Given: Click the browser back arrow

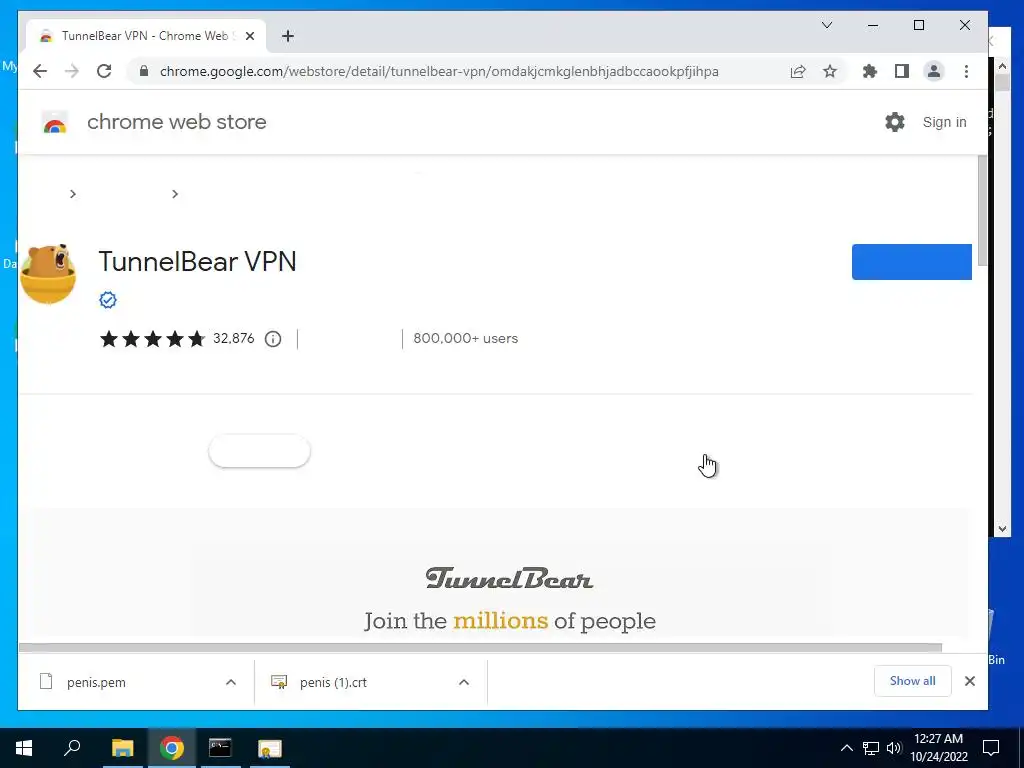Looking at the screenshot, I should click(x=40, y=71).
